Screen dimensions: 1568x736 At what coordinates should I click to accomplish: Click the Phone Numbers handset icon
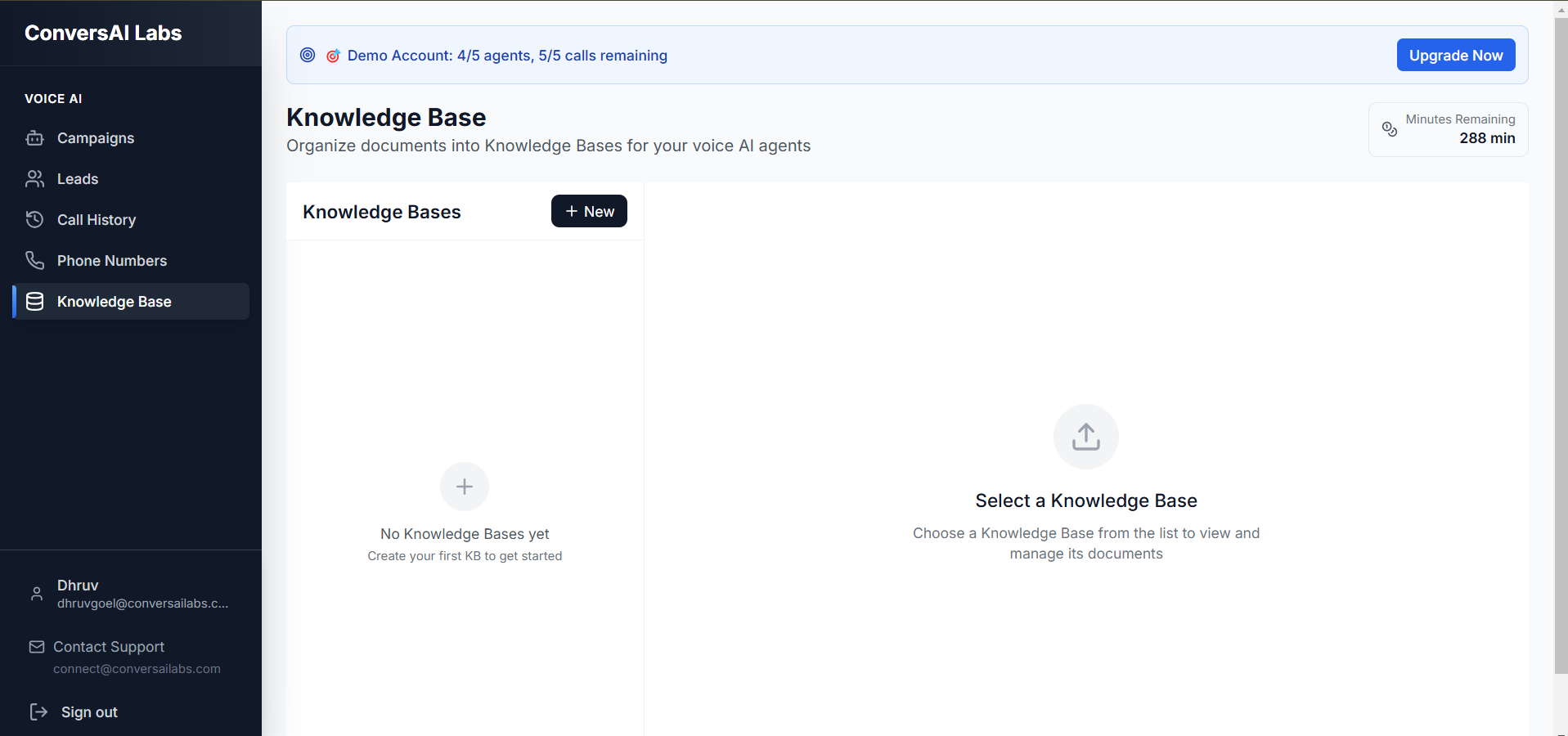click(x=34, y=261)
